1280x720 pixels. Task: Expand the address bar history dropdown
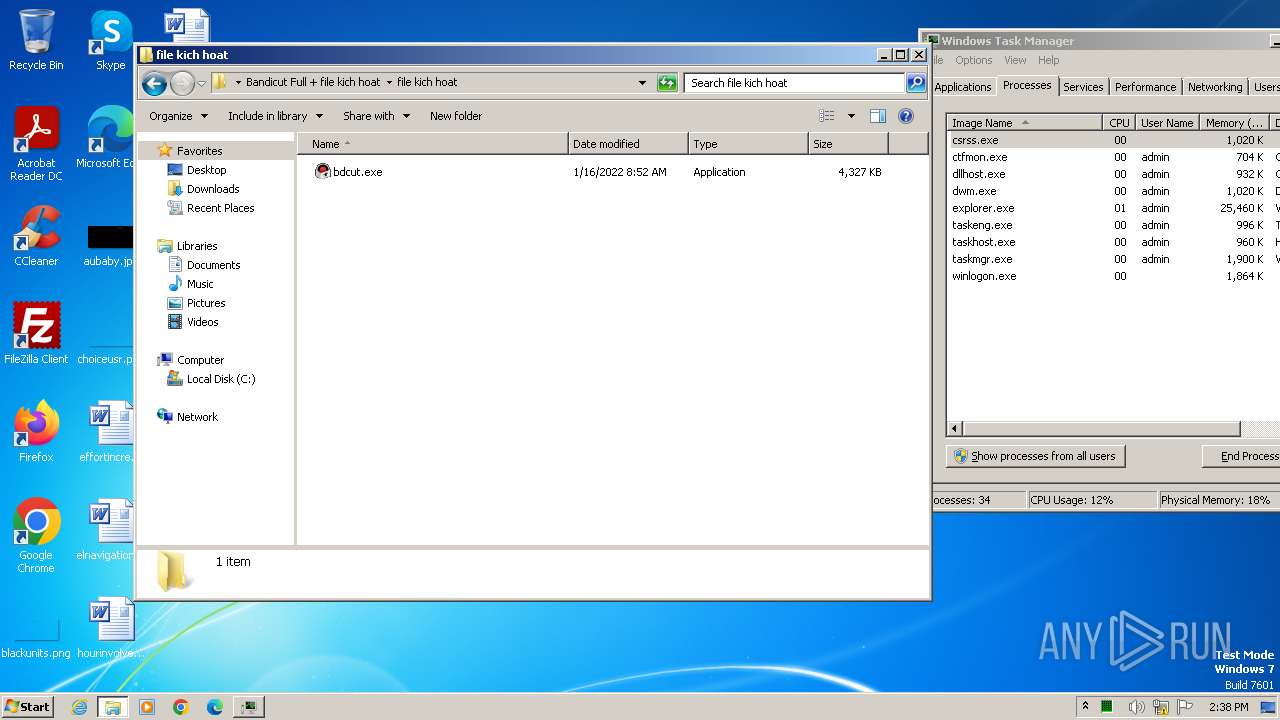(642, 83)
